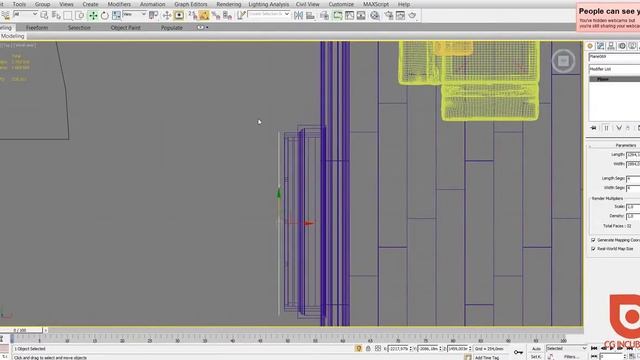Open the Group menu

(42, 4)
